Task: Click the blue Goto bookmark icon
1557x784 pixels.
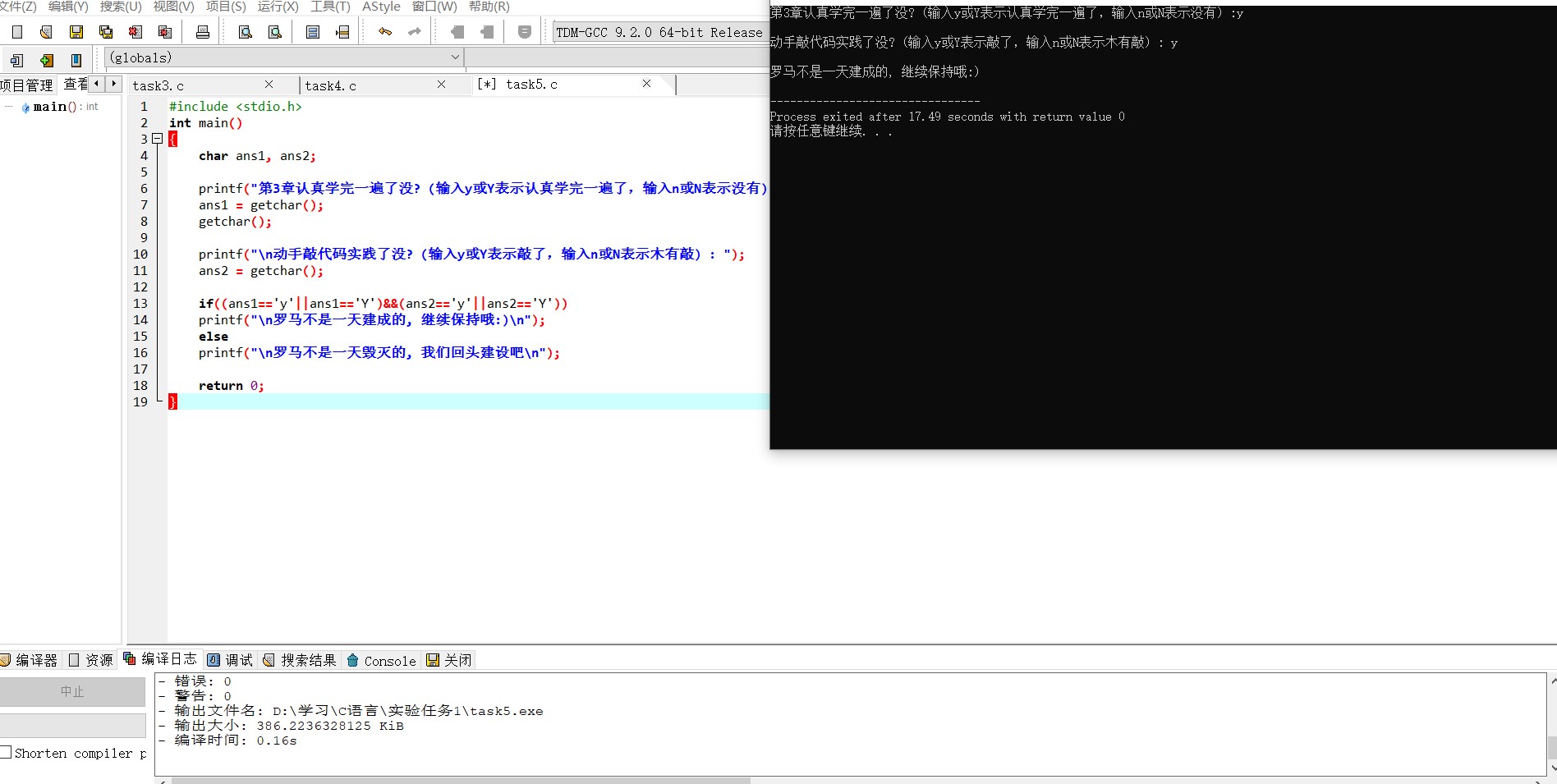Action: 76,60
